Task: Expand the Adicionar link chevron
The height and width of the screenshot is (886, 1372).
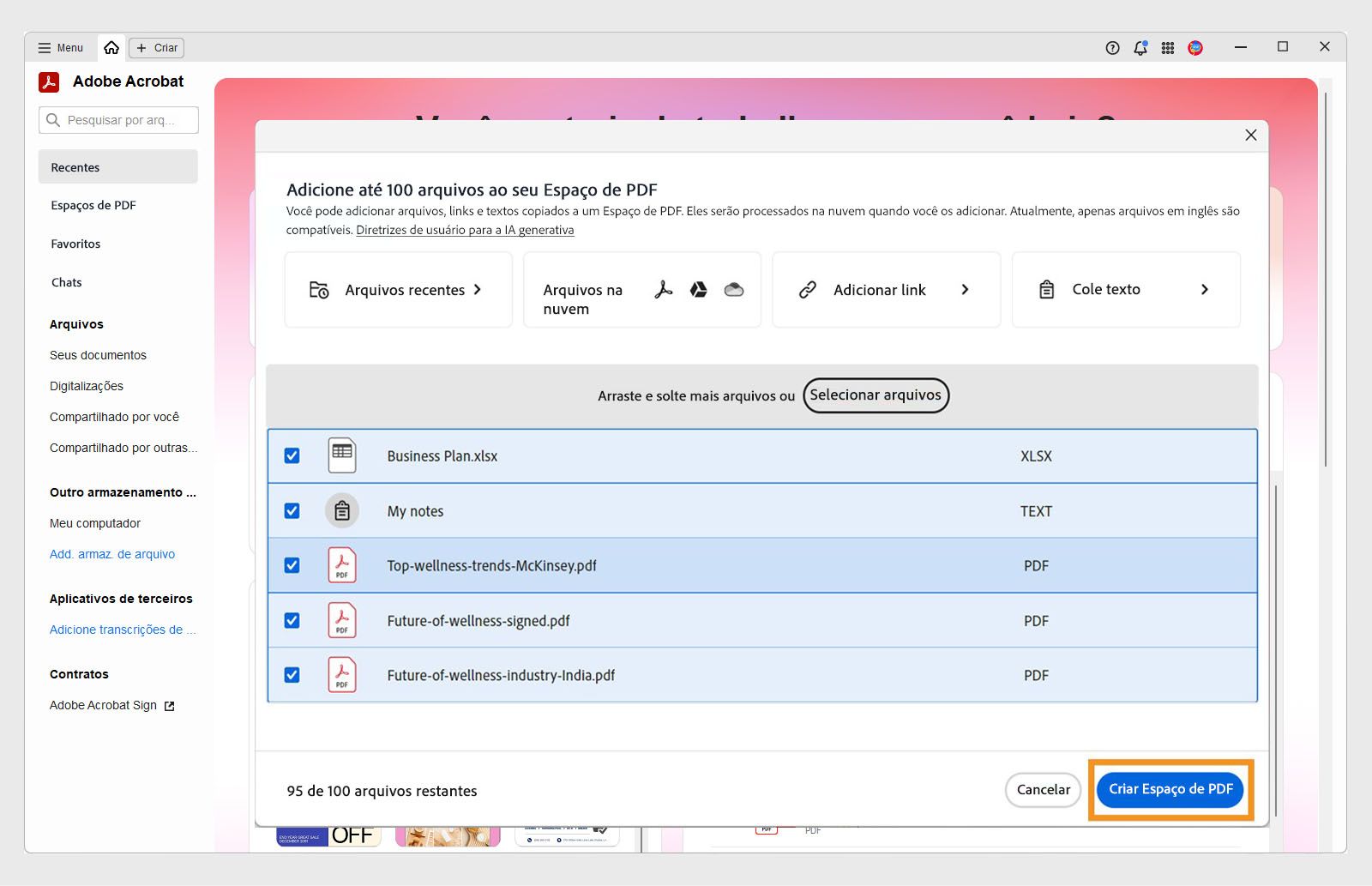Action: pos(966,290)
